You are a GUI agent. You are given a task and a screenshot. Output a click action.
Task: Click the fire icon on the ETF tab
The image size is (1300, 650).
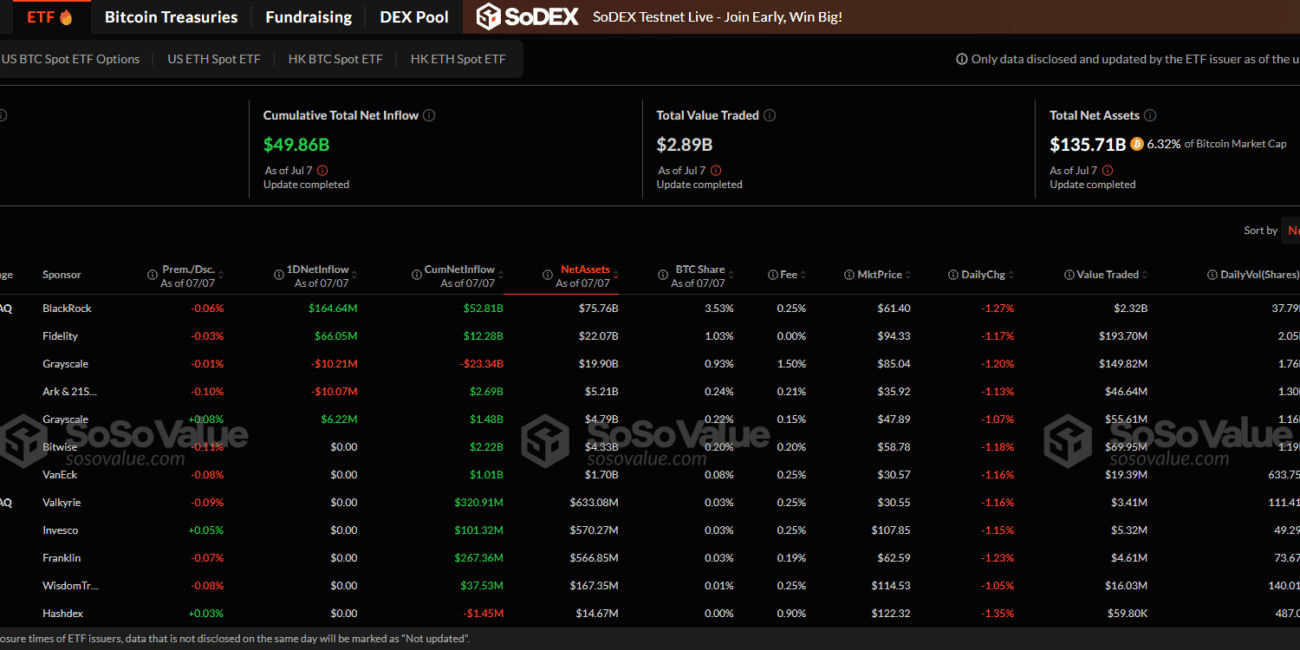click(x=67, y=17)
